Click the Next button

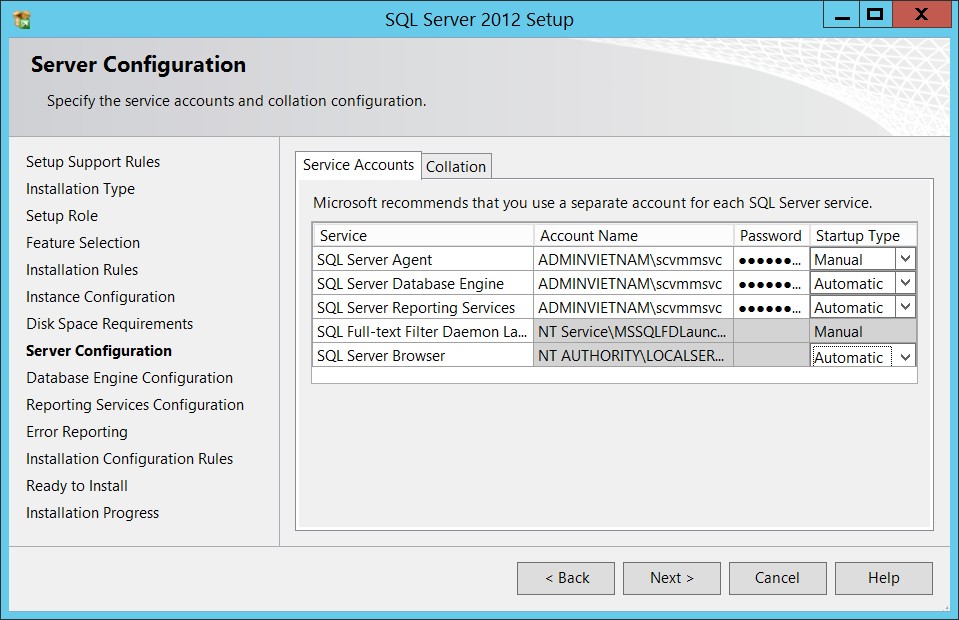pos(672,578)
